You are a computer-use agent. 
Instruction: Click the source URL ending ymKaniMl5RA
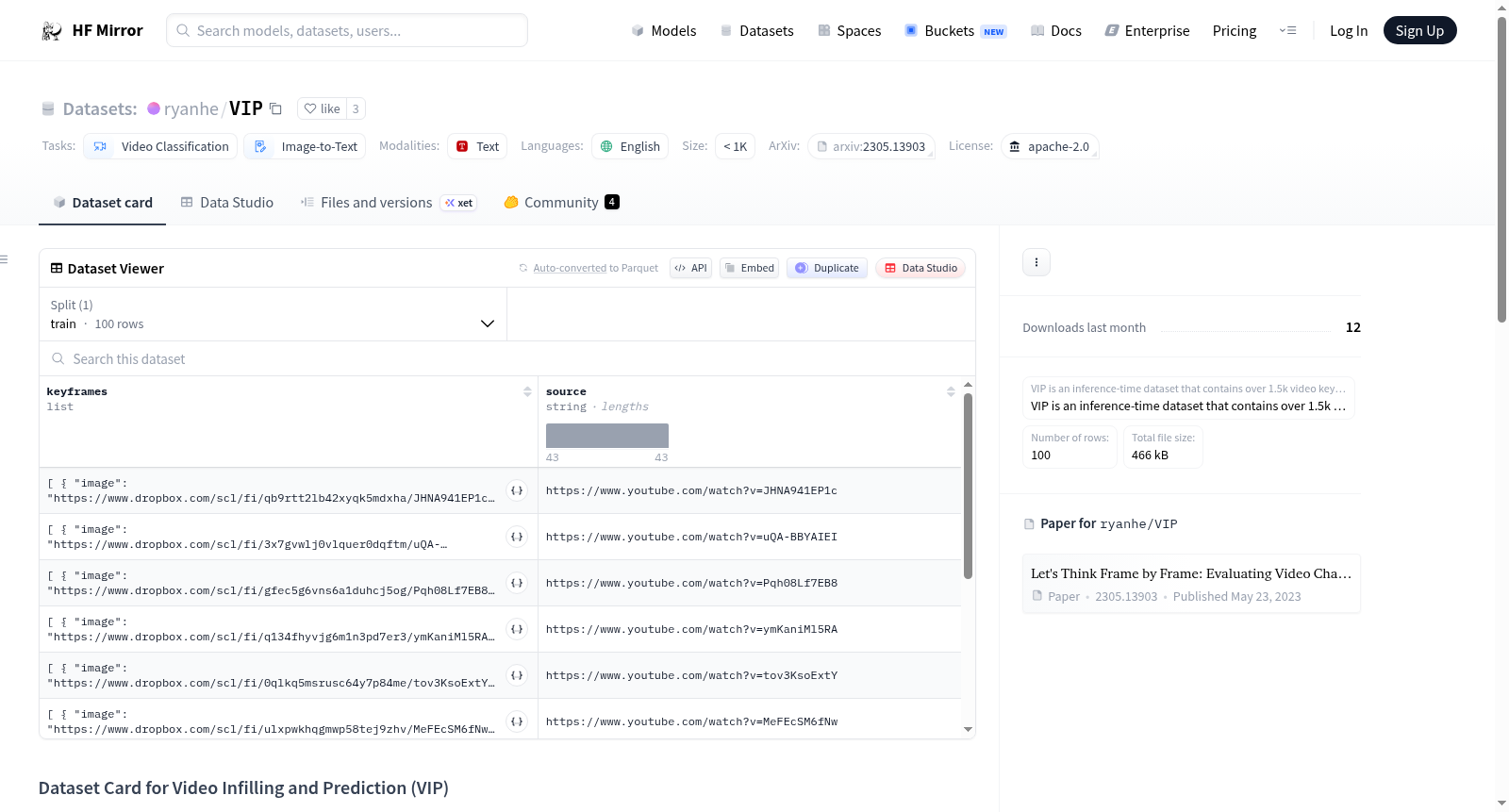pyautogui.click(x=691, y=629)
